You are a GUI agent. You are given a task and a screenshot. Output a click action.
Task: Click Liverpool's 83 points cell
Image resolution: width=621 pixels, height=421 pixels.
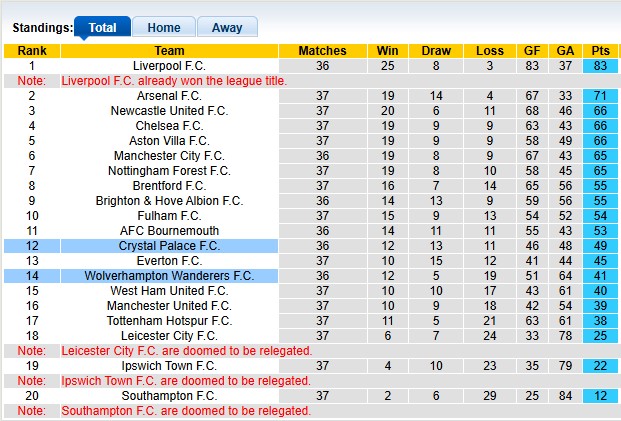coord(601,66)
